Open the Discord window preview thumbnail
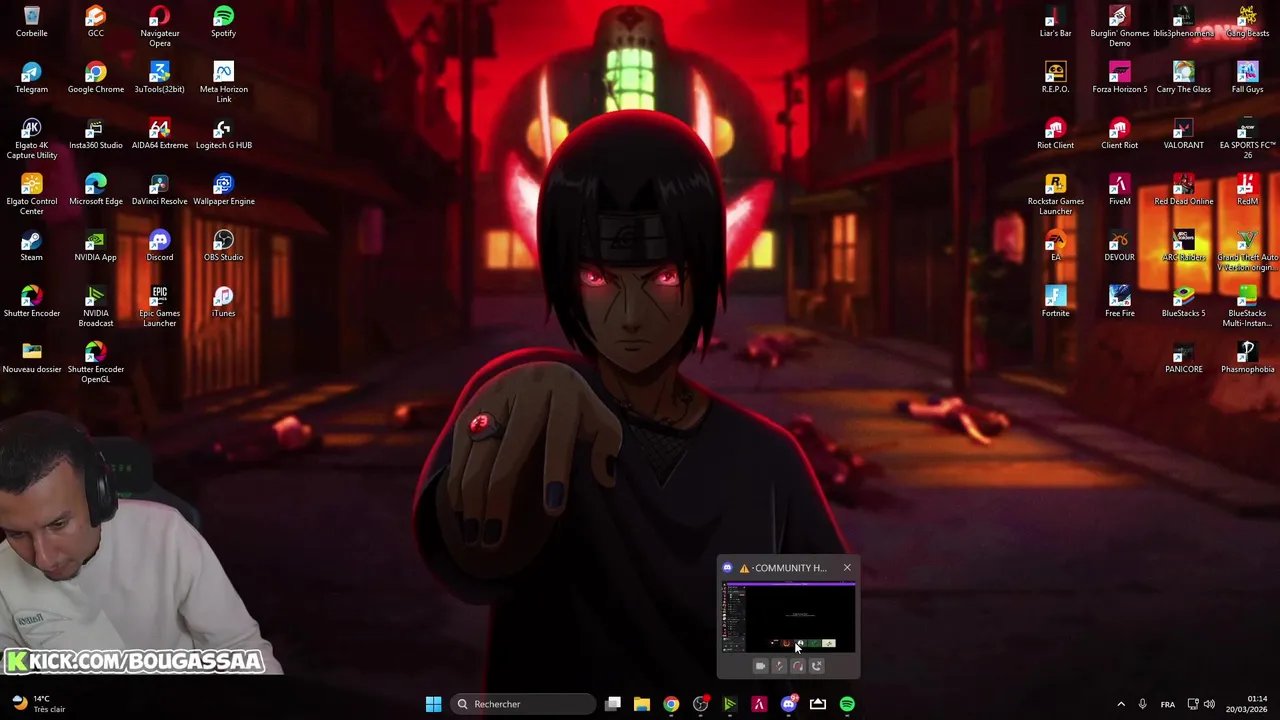 click(x=789, y=617)
